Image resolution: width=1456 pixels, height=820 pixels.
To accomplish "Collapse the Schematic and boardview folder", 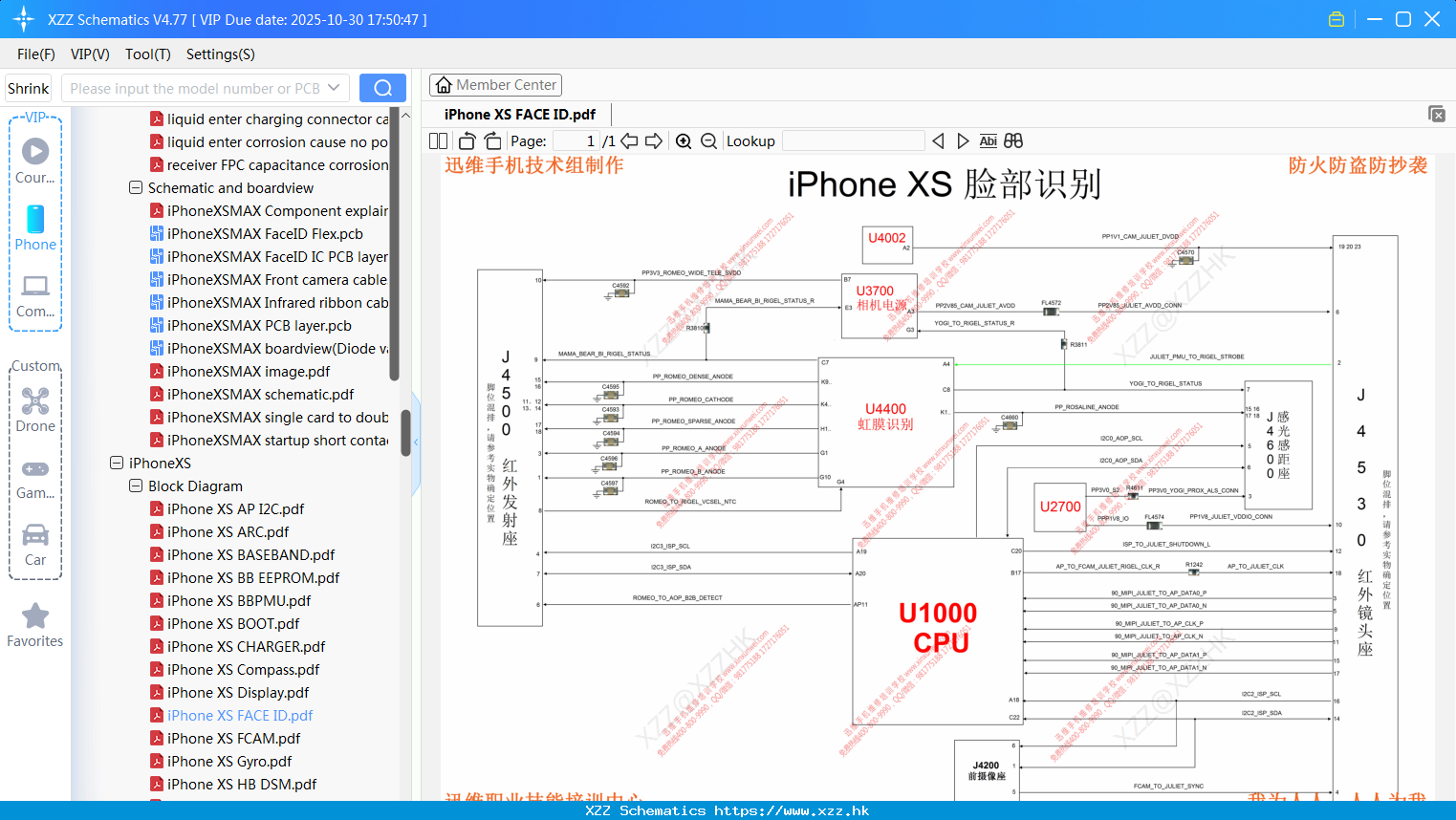I will pos(136,187).
